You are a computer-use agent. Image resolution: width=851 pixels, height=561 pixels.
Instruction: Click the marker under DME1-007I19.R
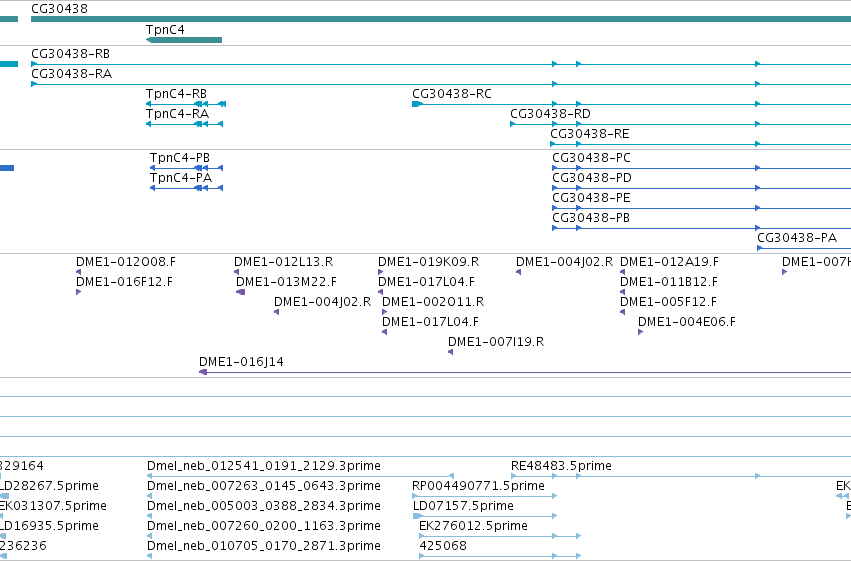(x=450, y=353)
